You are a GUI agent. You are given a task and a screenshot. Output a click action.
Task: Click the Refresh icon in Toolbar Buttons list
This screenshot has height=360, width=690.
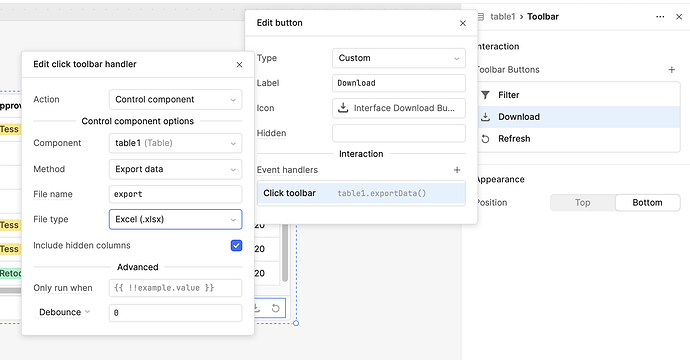coord(485,139)
